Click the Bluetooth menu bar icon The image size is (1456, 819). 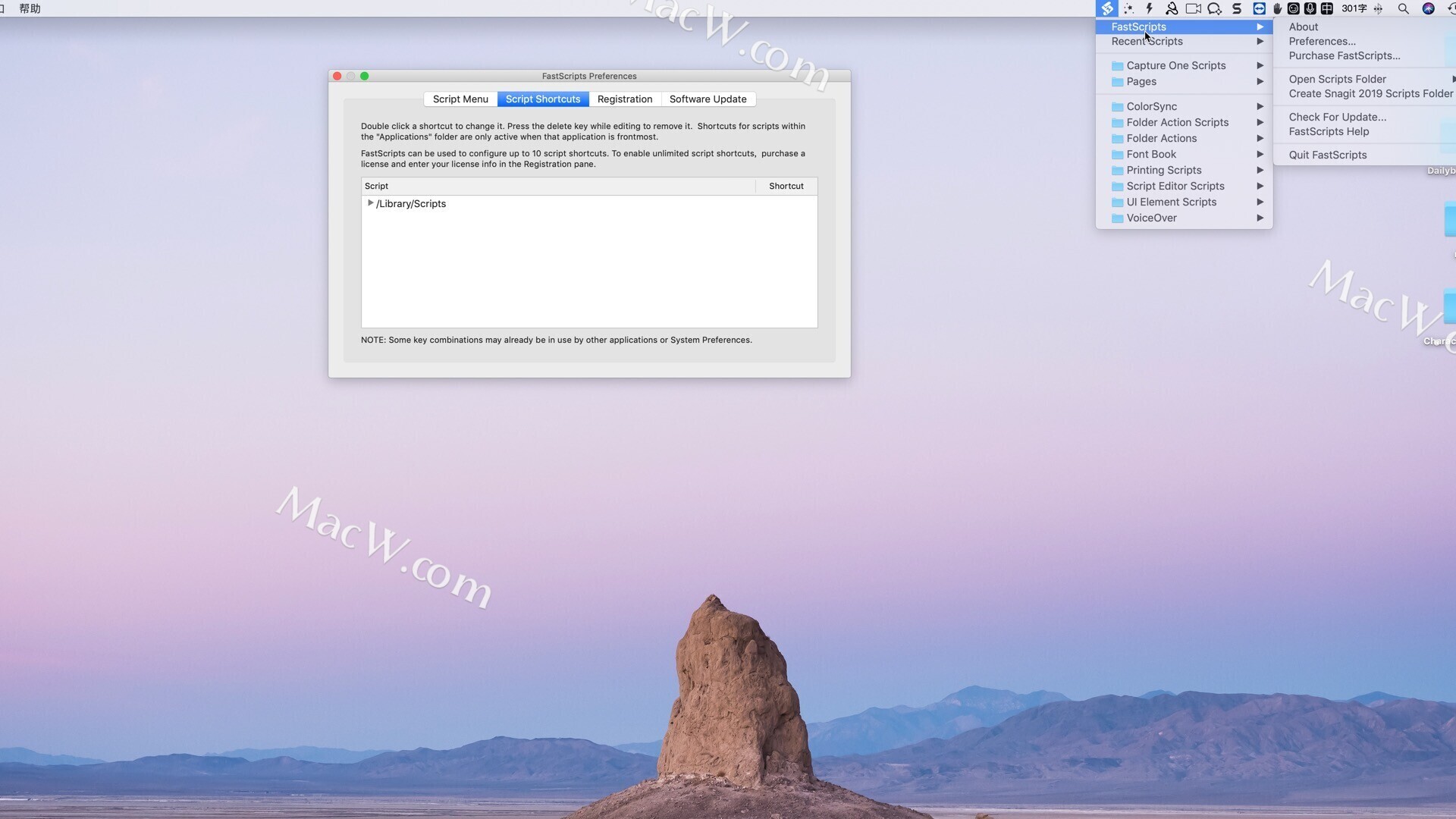click(1379, 8)
